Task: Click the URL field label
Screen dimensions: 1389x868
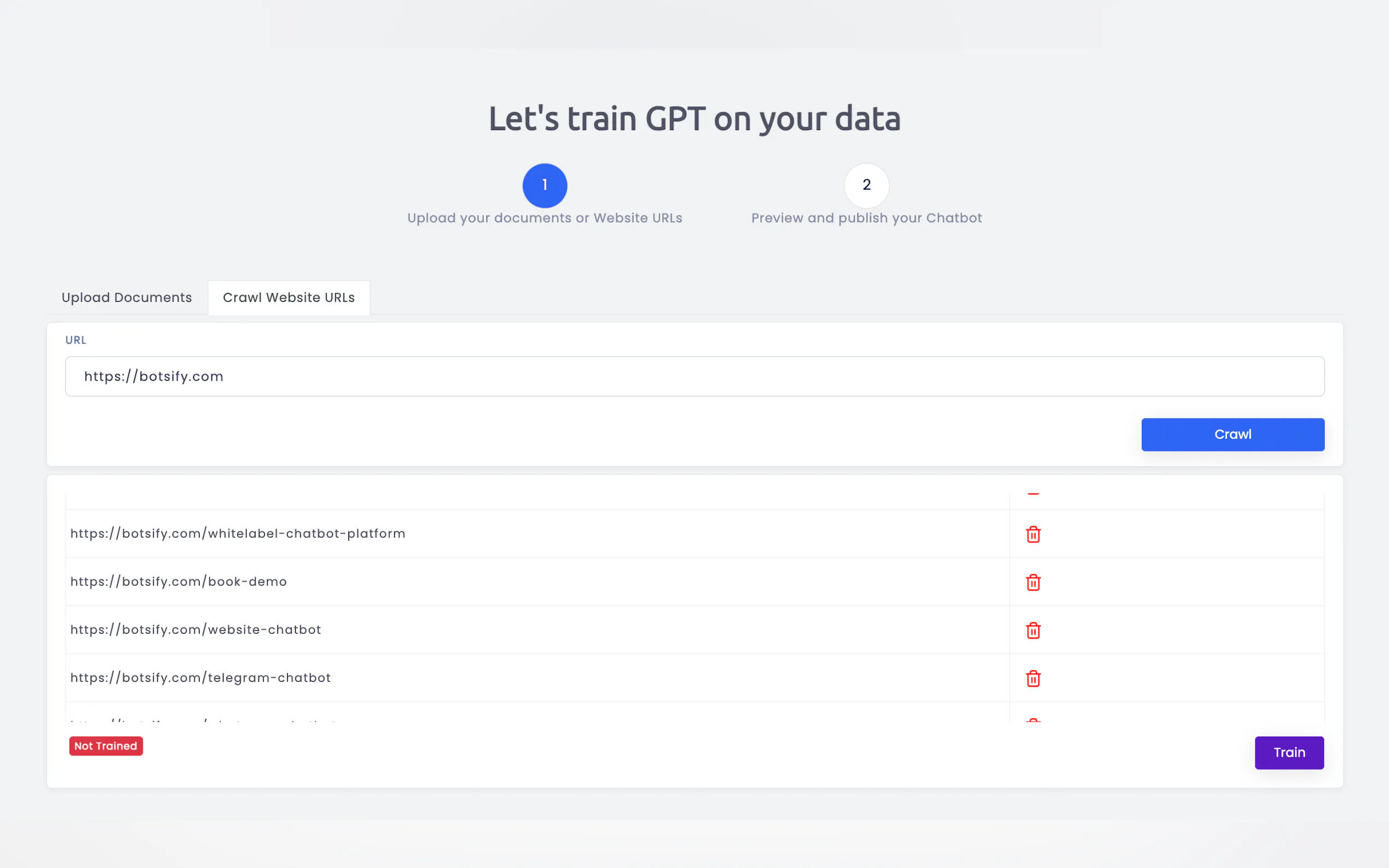Action: pos(76,340)
